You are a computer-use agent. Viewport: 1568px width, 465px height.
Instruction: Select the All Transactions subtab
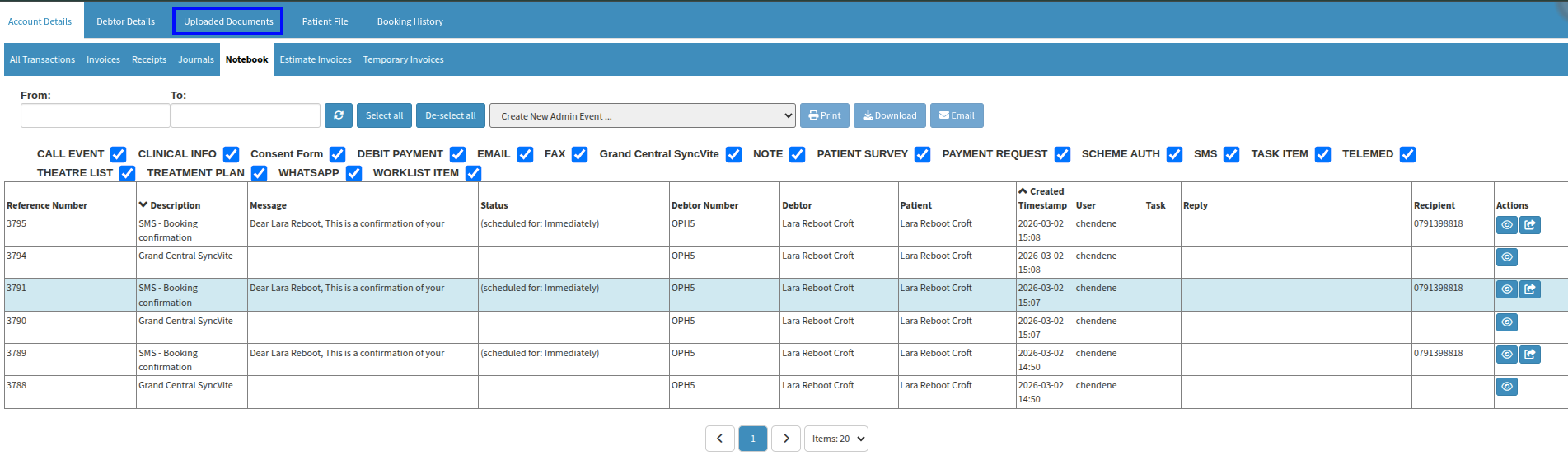[42, 59]
